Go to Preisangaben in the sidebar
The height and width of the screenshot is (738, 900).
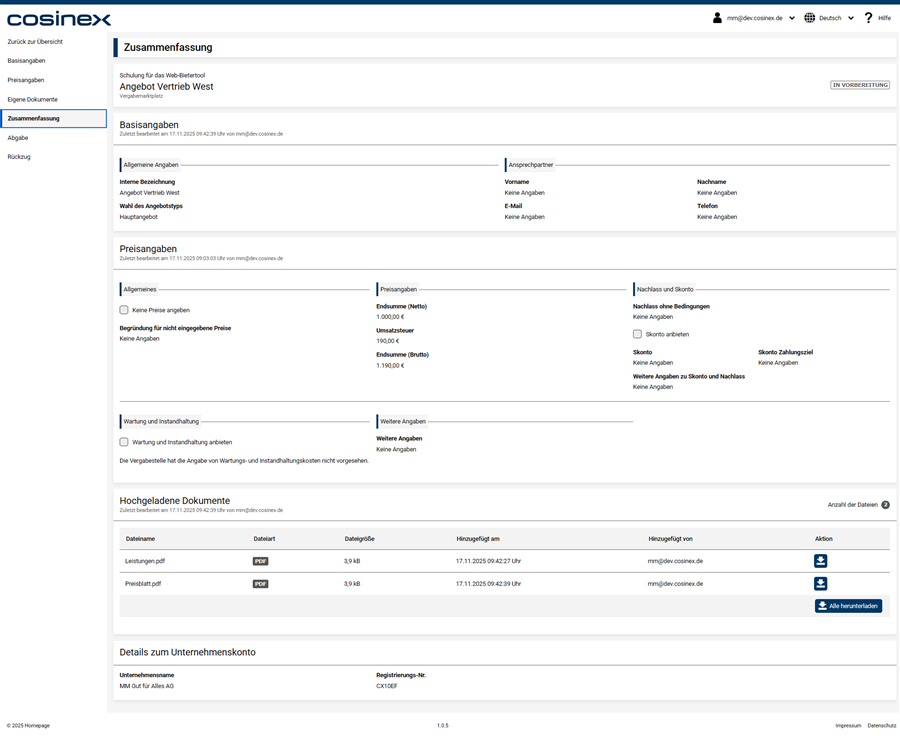point(26,80)
